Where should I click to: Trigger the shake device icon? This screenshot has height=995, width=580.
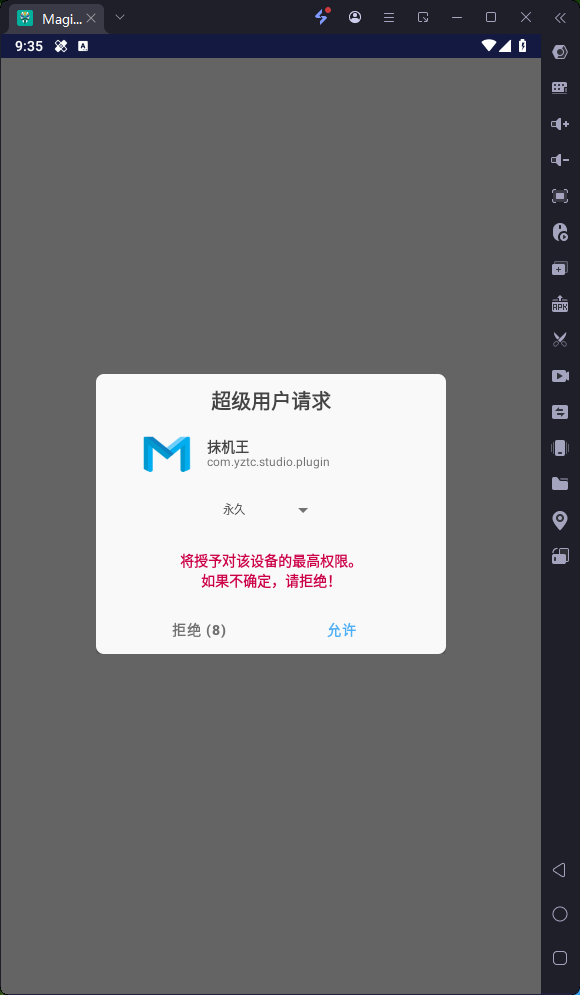coord(560,448)
